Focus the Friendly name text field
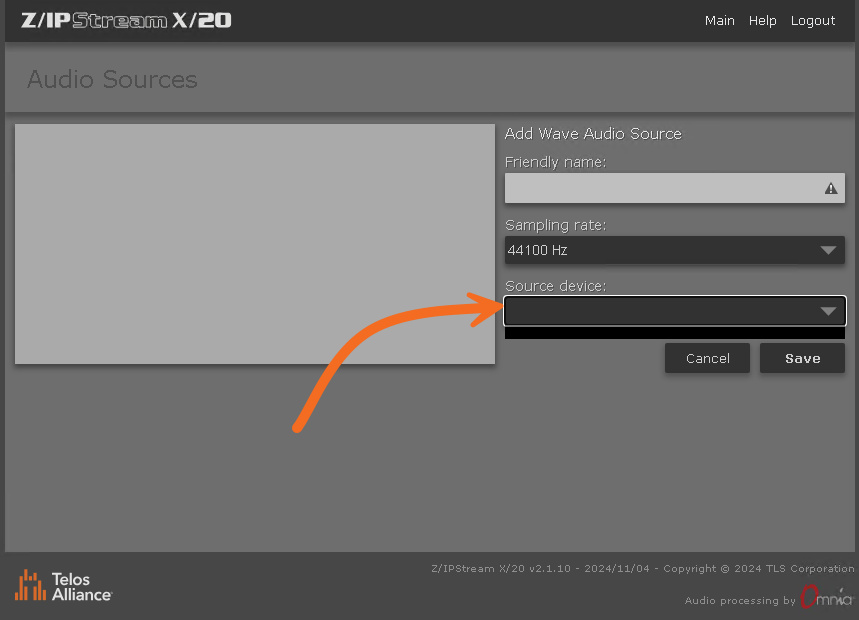This screenshot has width=859, height=620. 674,188
